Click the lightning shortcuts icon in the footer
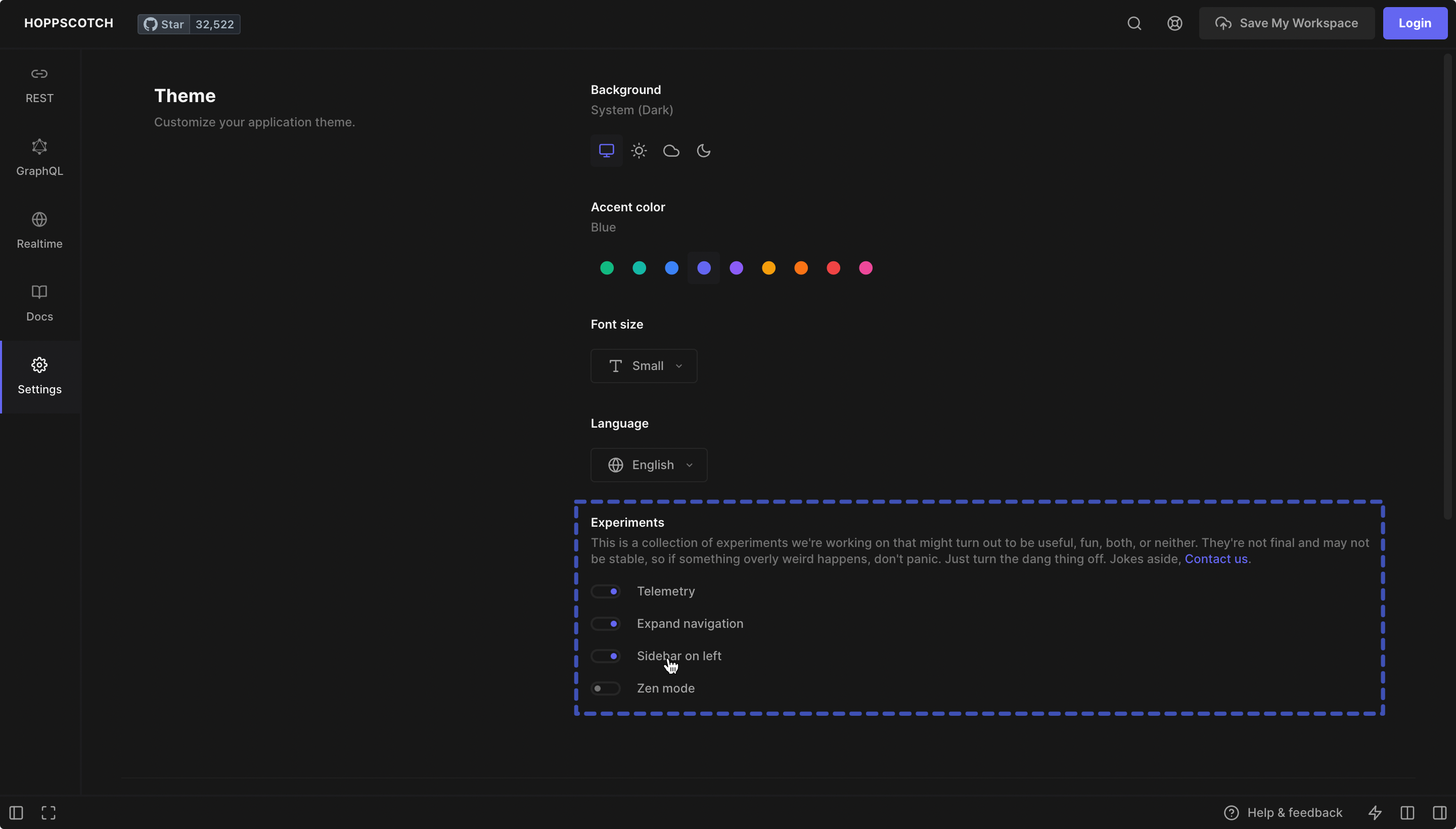The width and height of the screenshot is (1456, 829). (1375, 812)
